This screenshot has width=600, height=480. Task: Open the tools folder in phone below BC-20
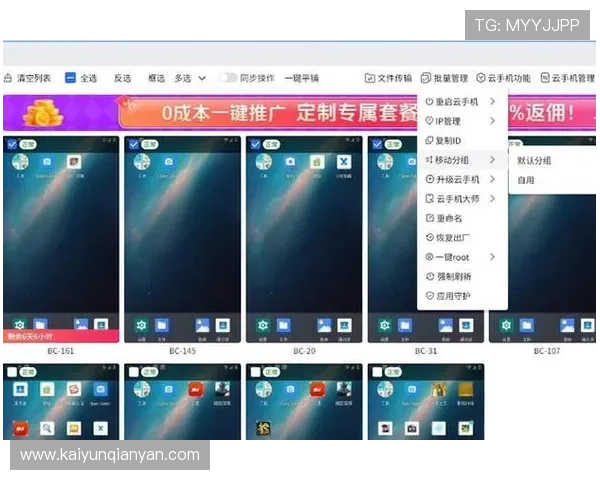pos(264,389)
